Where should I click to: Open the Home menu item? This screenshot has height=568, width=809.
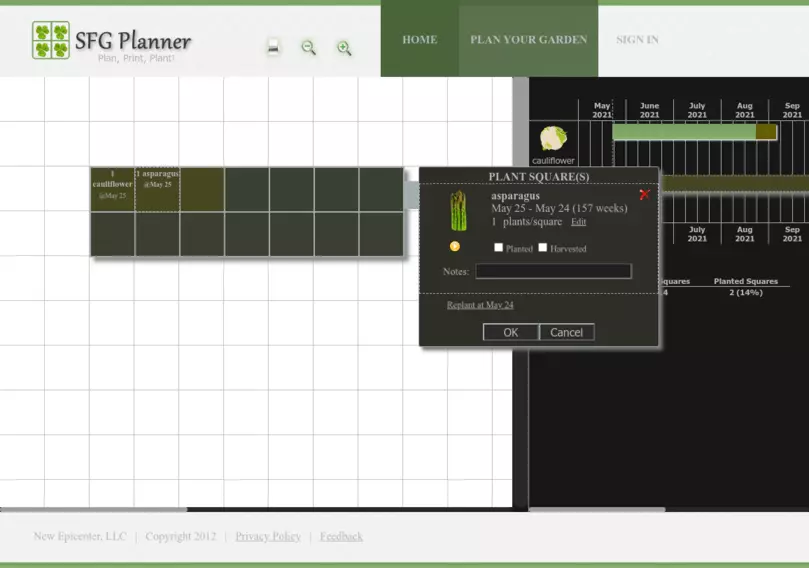(x=419, y=40)
